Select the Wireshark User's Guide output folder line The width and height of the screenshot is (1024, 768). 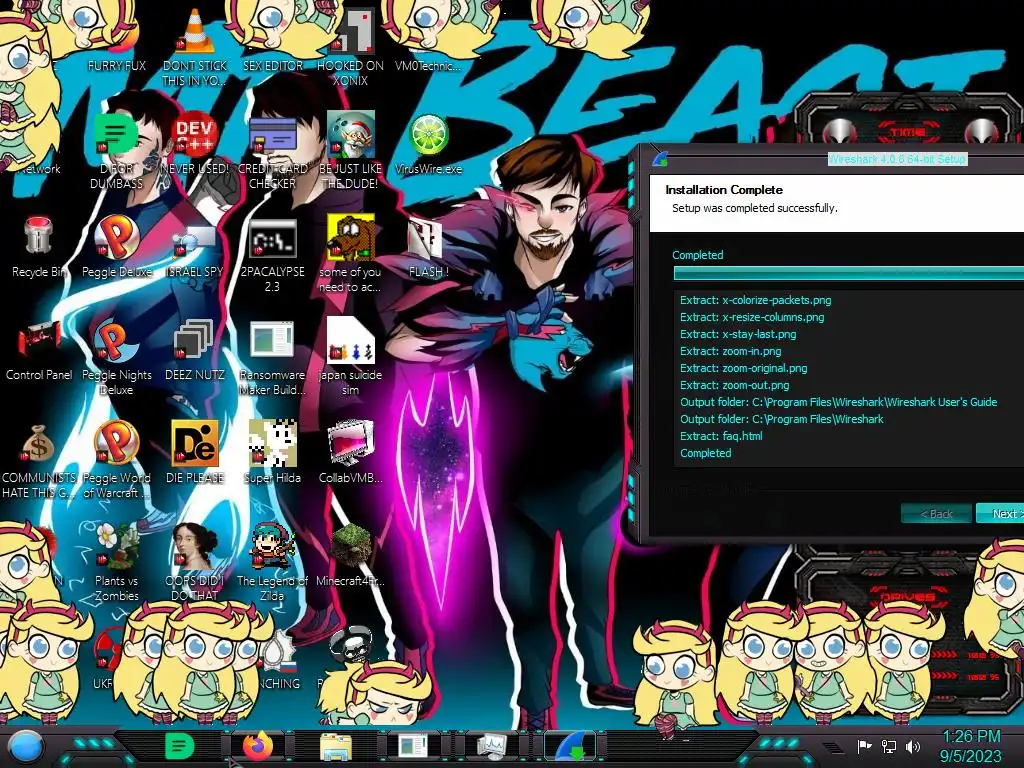point(839,402)
